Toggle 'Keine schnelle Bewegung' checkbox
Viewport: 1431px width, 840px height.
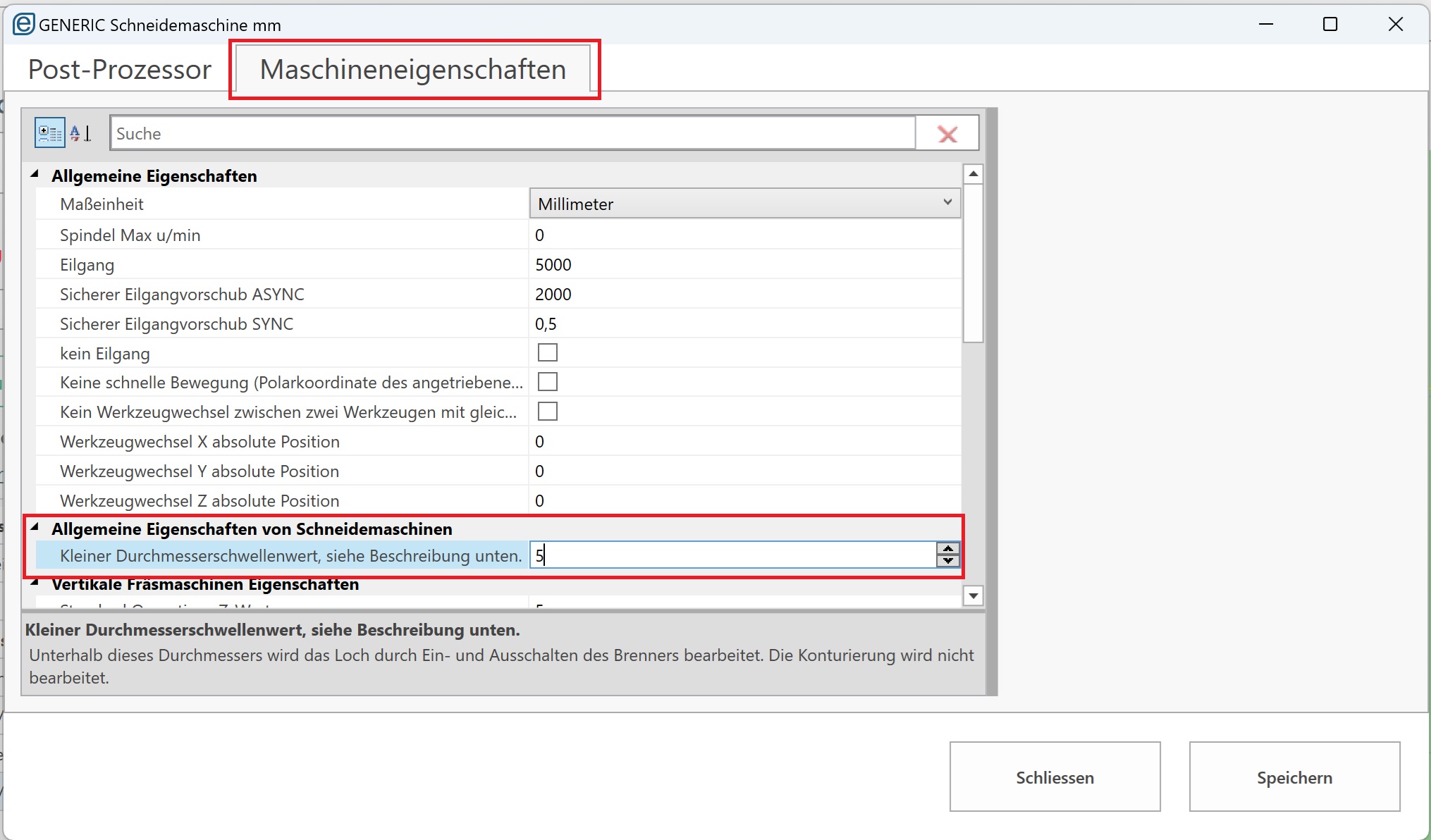click(547, 382)
